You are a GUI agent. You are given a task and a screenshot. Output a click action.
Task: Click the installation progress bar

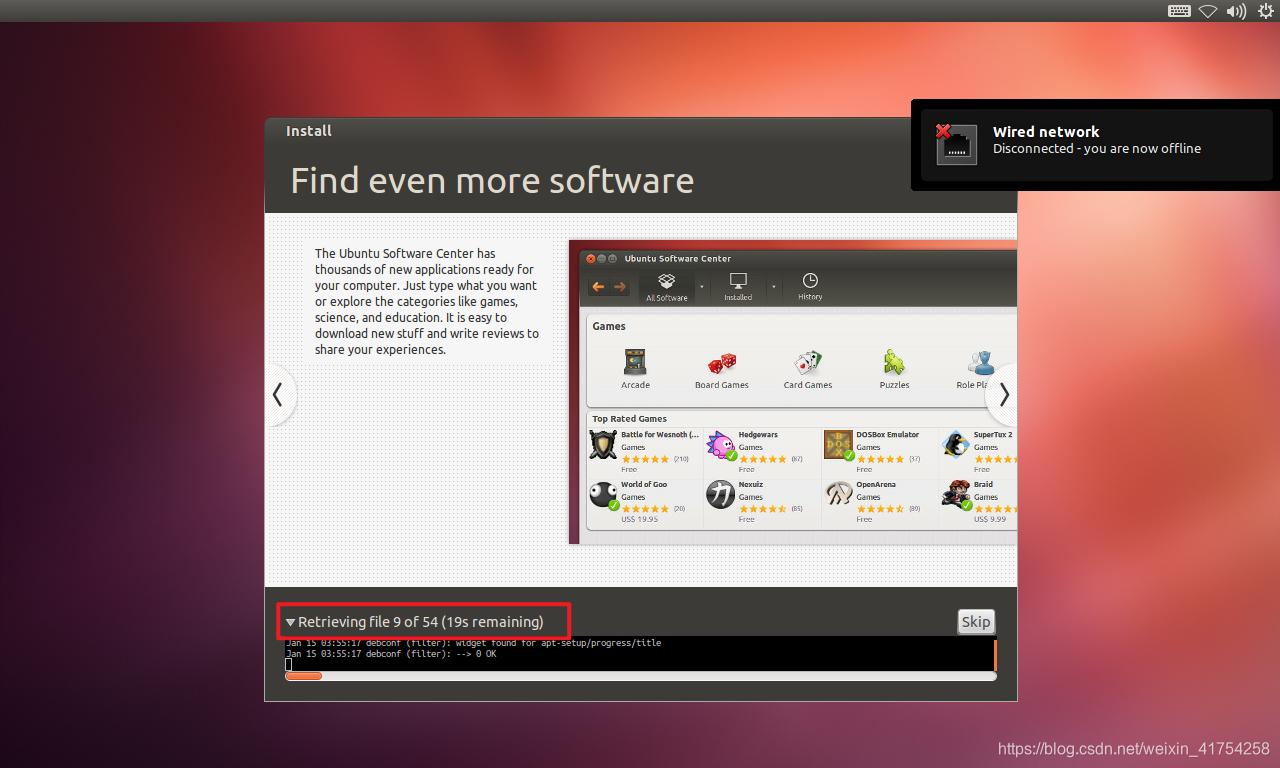(640, 676)
